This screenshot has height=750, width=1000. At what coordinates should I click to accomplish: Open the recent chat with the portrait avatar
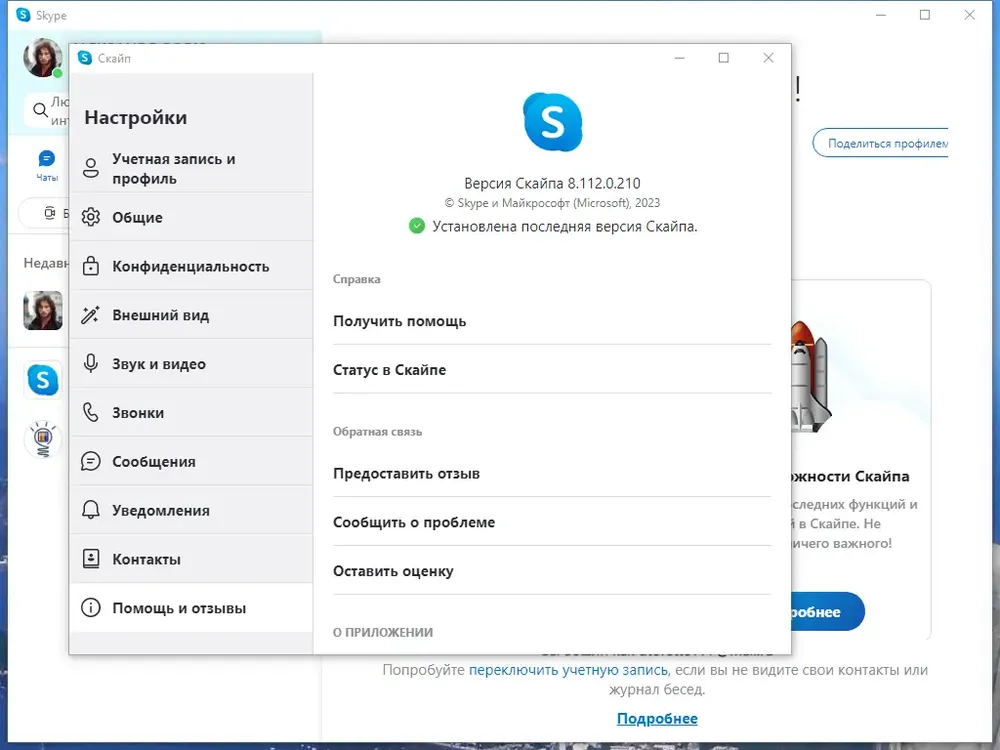43,311
